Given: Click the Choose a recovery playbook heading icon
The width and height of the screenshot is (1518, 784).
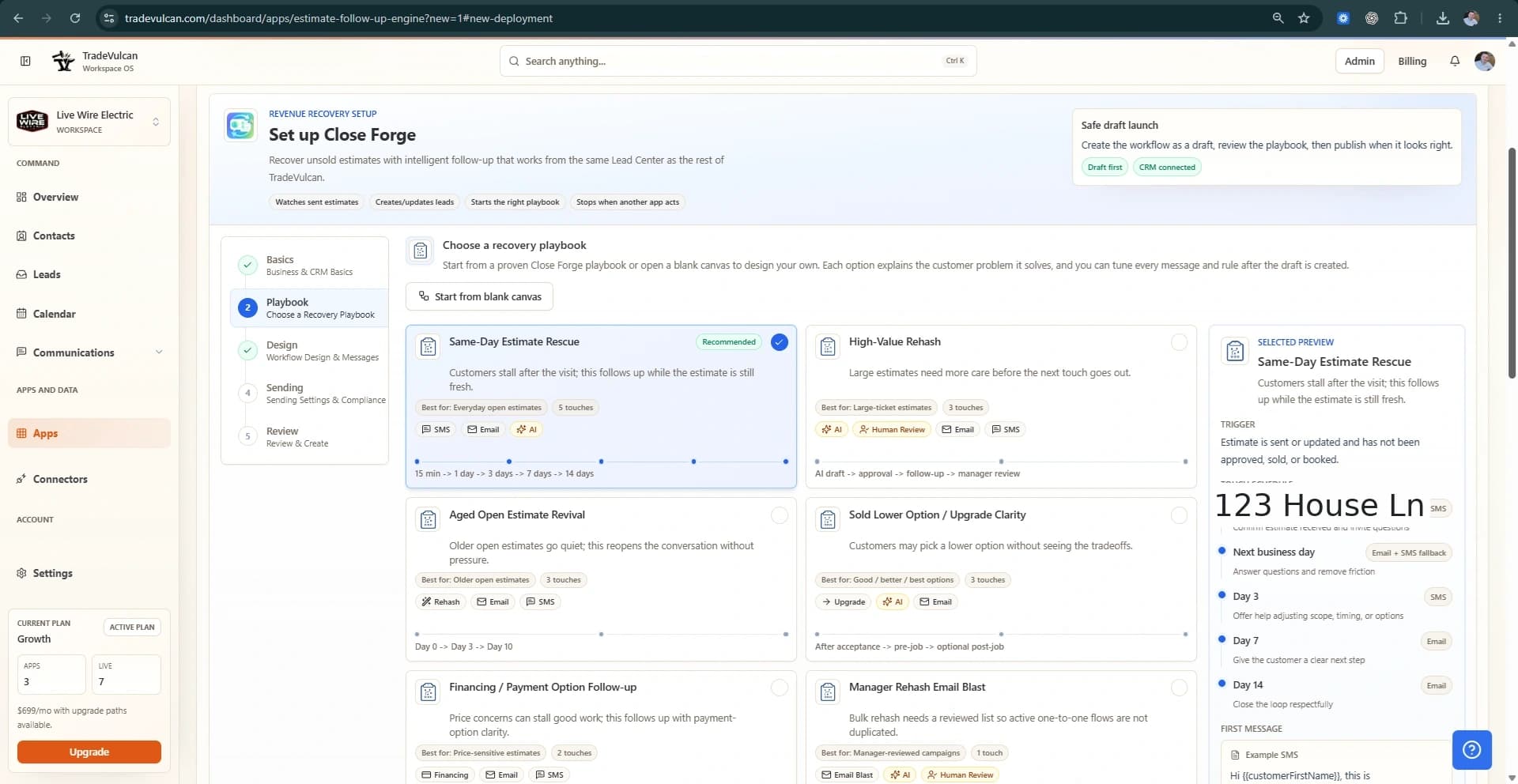Looking at the screenshot, I should click(420, 251).
